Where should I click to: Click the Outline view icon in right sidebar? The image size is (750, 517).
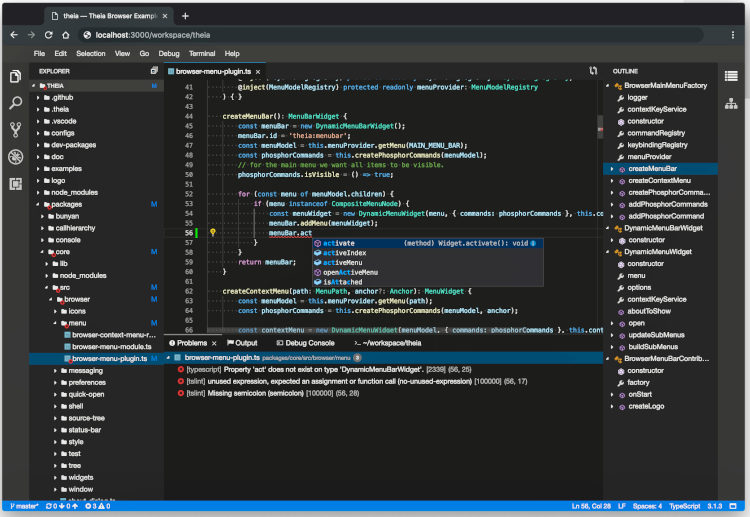pos(731,77)
